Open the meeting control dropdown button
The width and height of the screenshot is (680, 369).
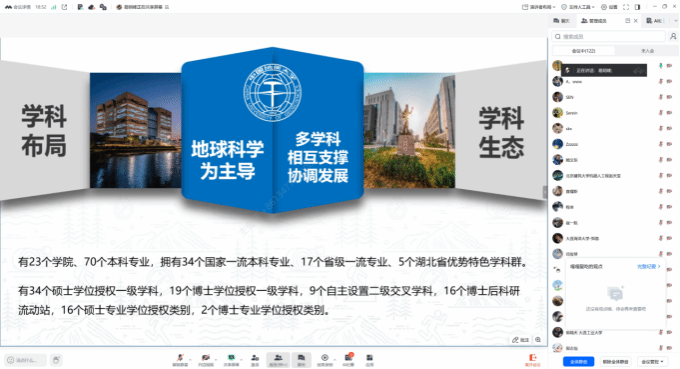[x=652, y=362]
